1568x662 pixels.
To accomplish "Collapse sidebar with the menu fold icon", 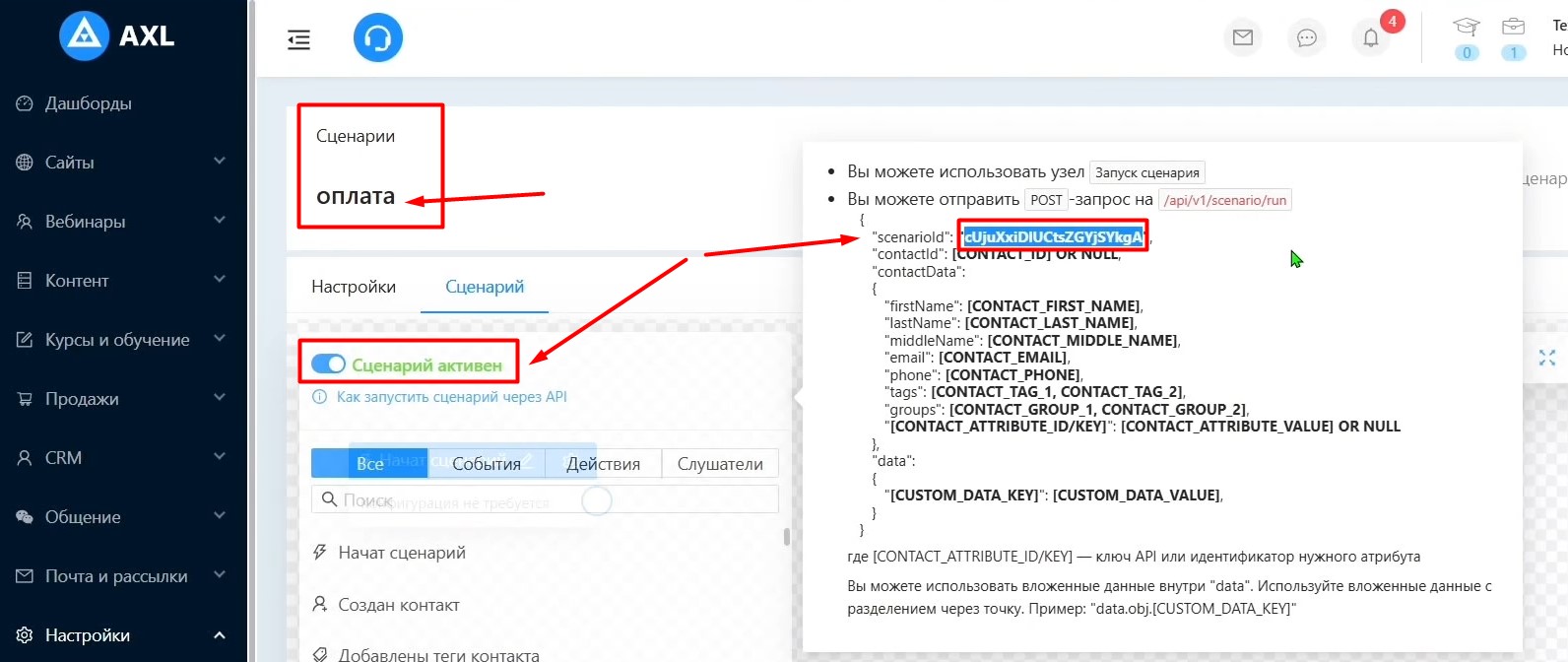I will 298,39.
